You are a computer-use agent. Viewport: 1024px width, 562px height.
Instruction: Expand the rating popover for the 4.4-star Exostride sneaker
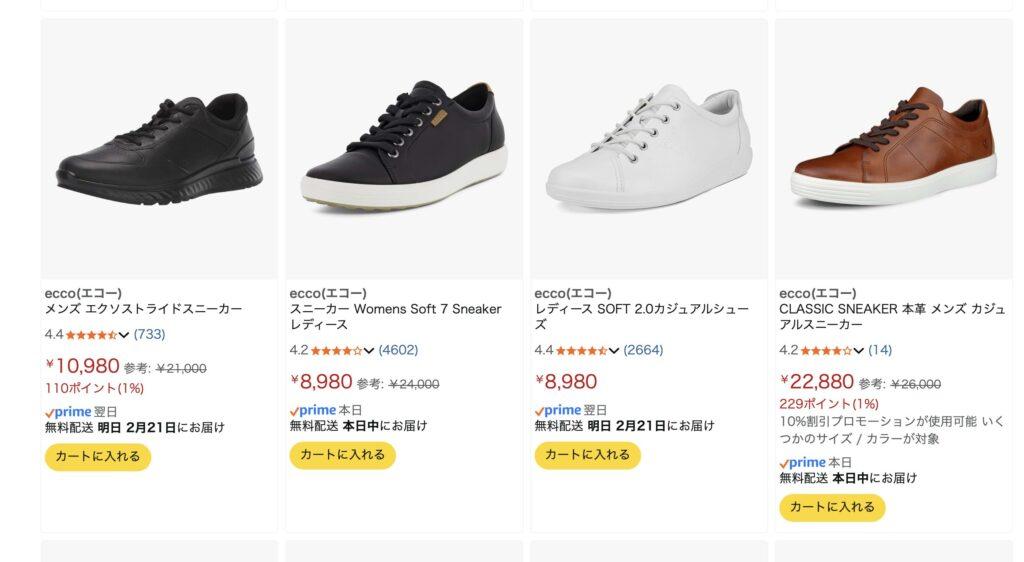(x=124, y=335)
